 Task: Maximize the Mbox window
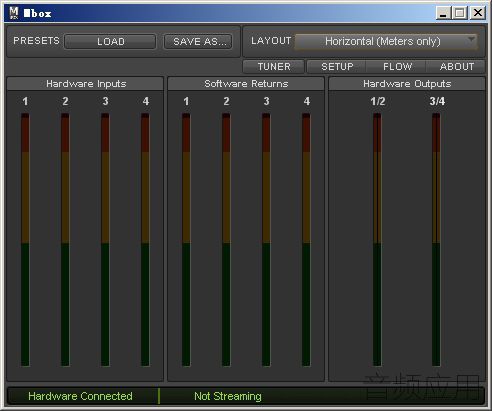tap(460, 13)
